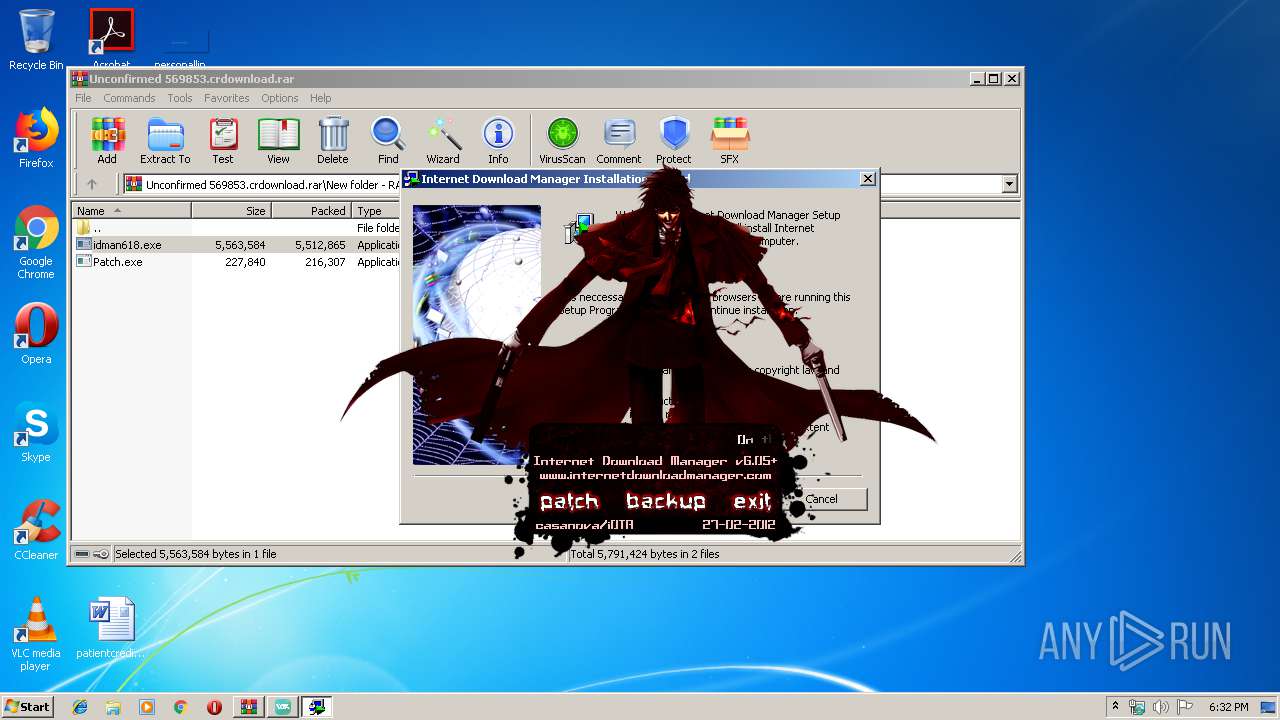Open Internet Explorer from taskbar
This screenshot has width=1280, height=720.
point(80,707)
